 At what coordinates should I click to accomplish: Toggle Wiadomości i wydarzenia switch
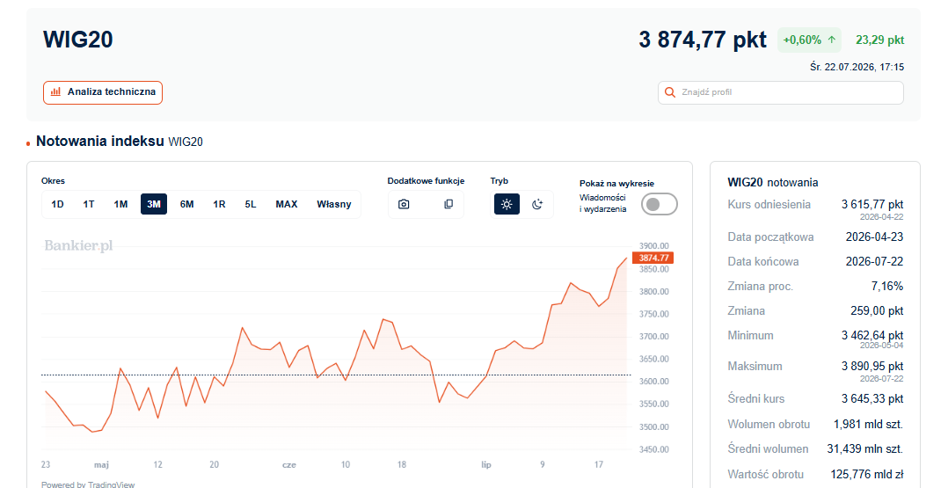pyautogui.click(x=659, y=204)
